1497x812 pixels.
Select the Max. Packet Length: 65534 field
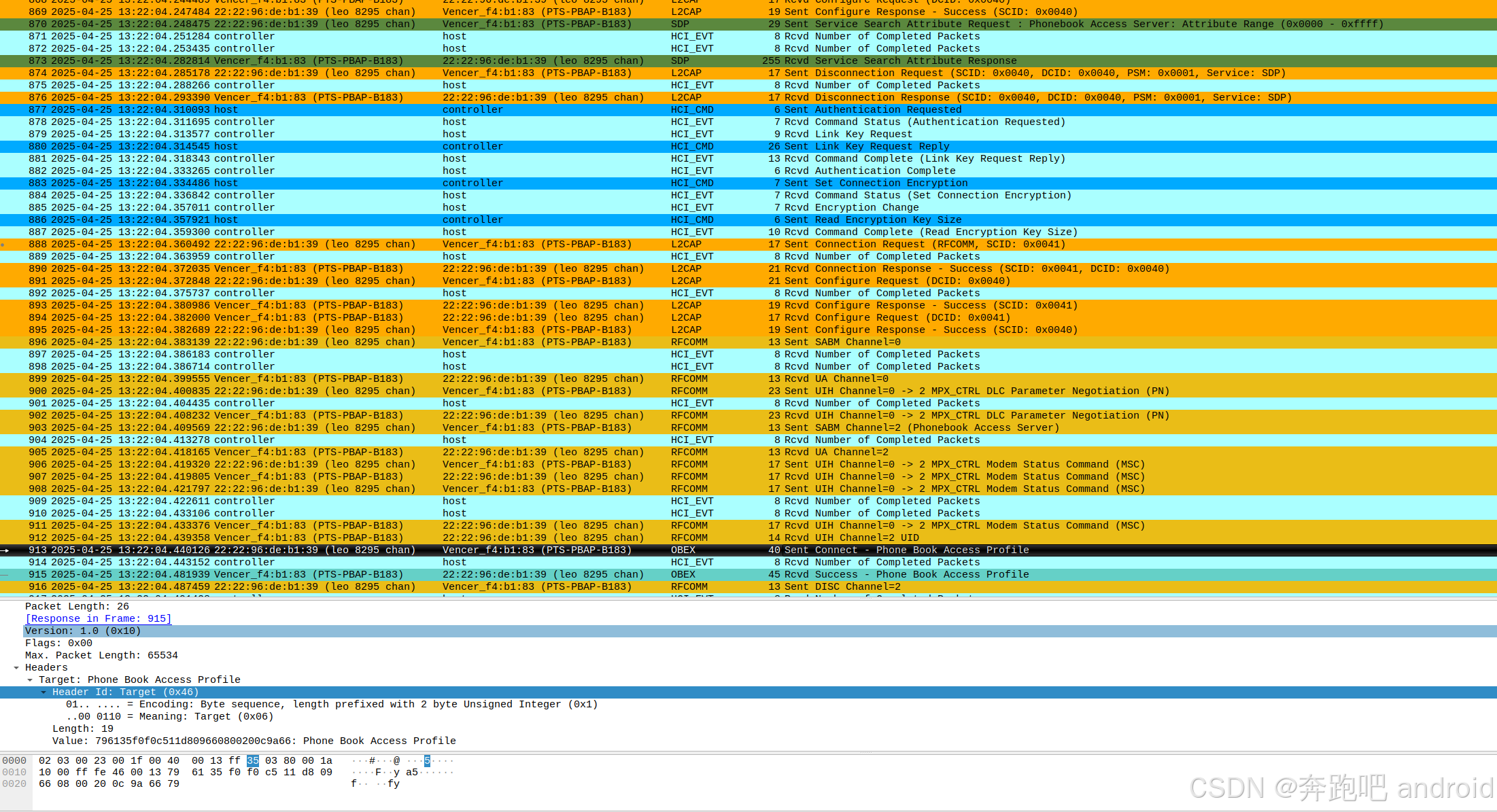pos(101,656)
